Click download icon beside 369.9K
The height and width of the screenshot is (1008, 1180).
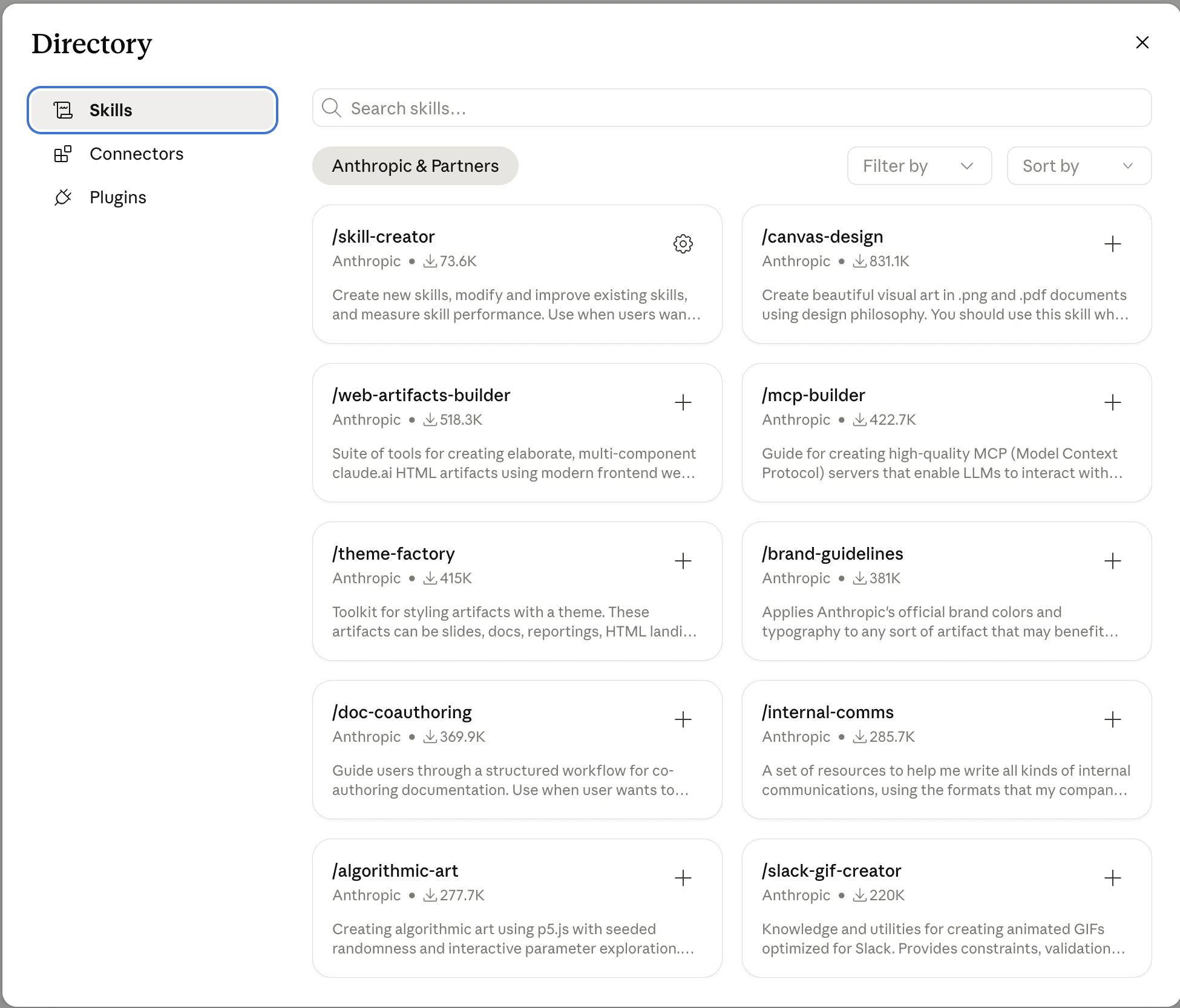pos(430,737)
